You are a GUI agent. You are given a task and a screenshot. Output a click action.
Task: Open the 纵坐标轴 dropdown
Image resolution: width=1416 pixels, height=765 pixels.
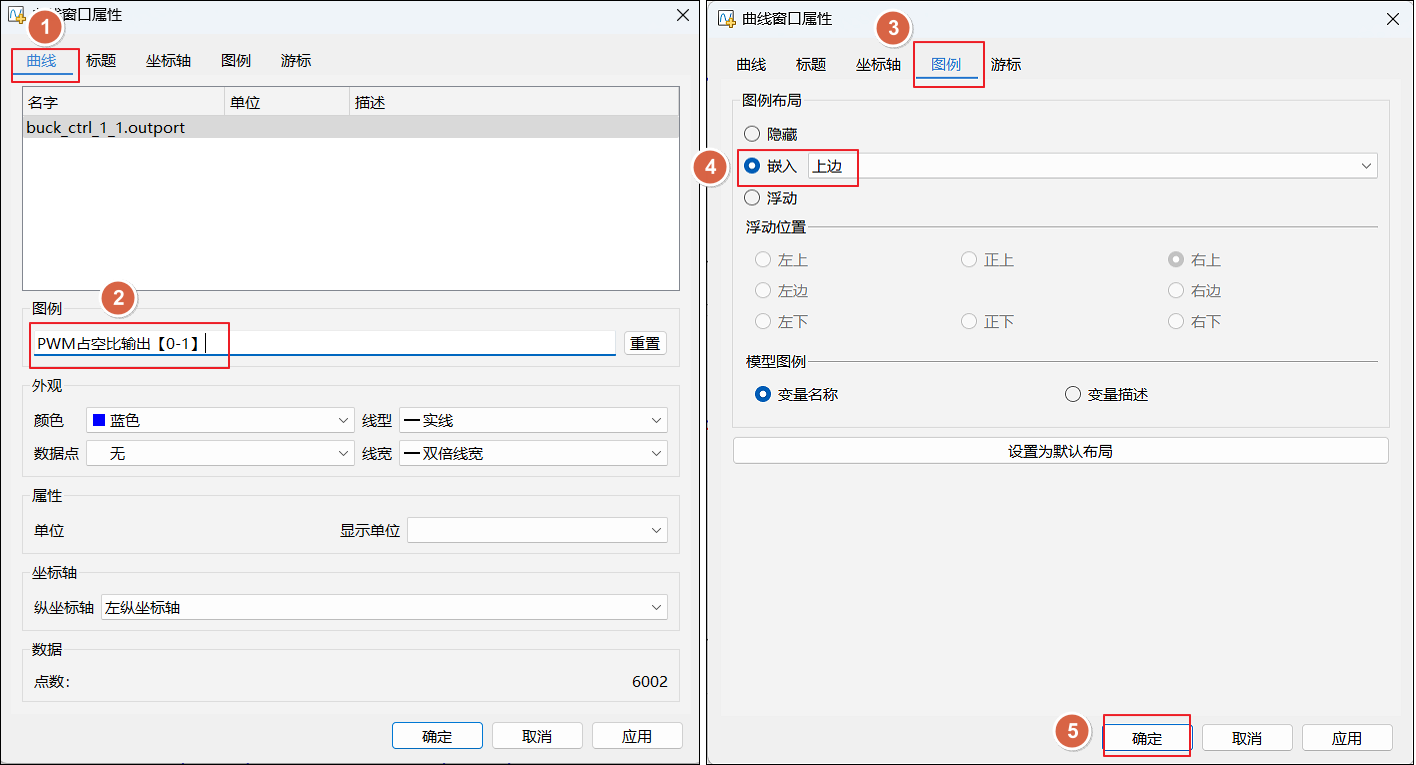[x=384, y=607]
